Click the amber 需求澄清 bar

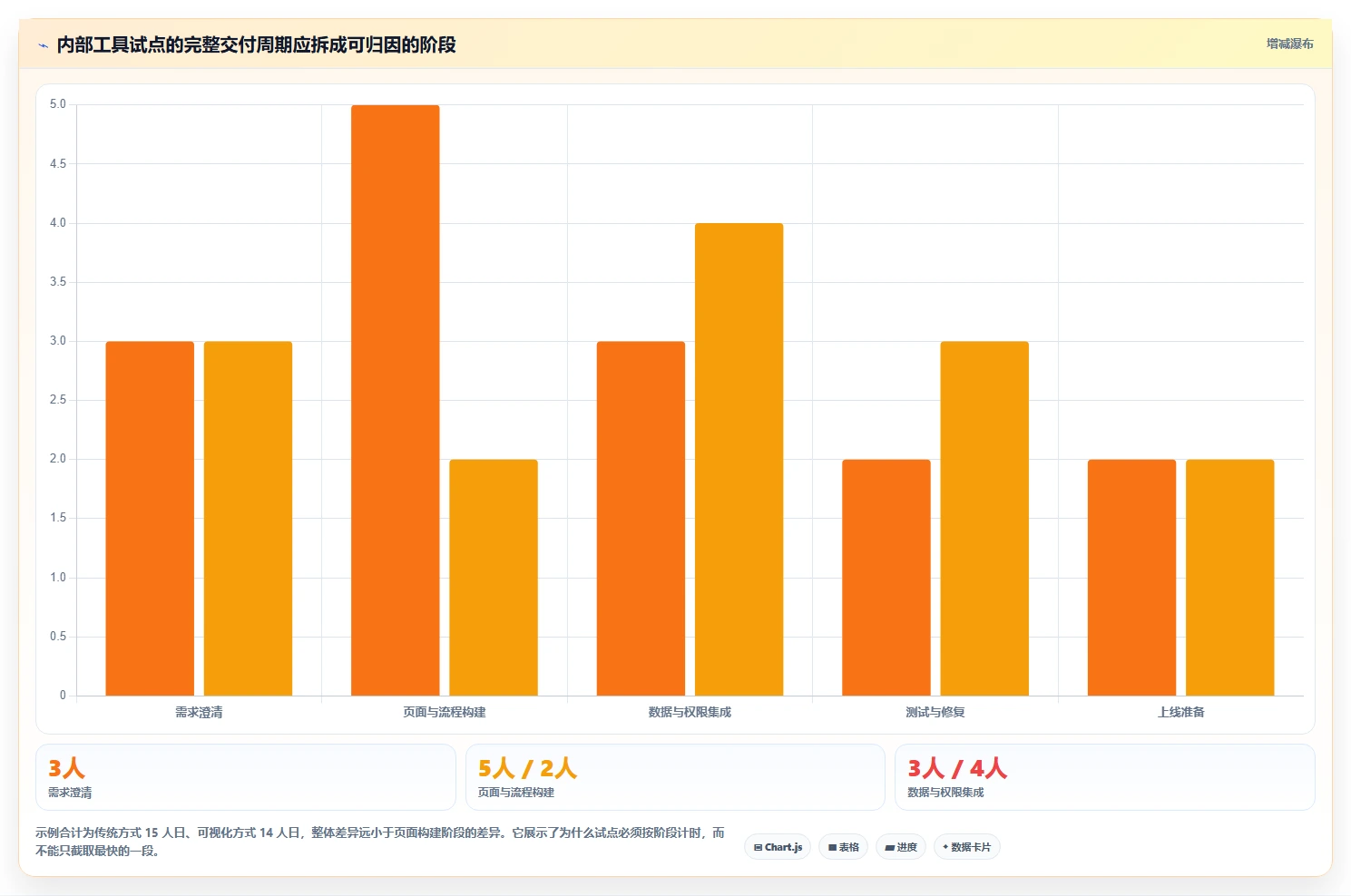coord(248,519)
